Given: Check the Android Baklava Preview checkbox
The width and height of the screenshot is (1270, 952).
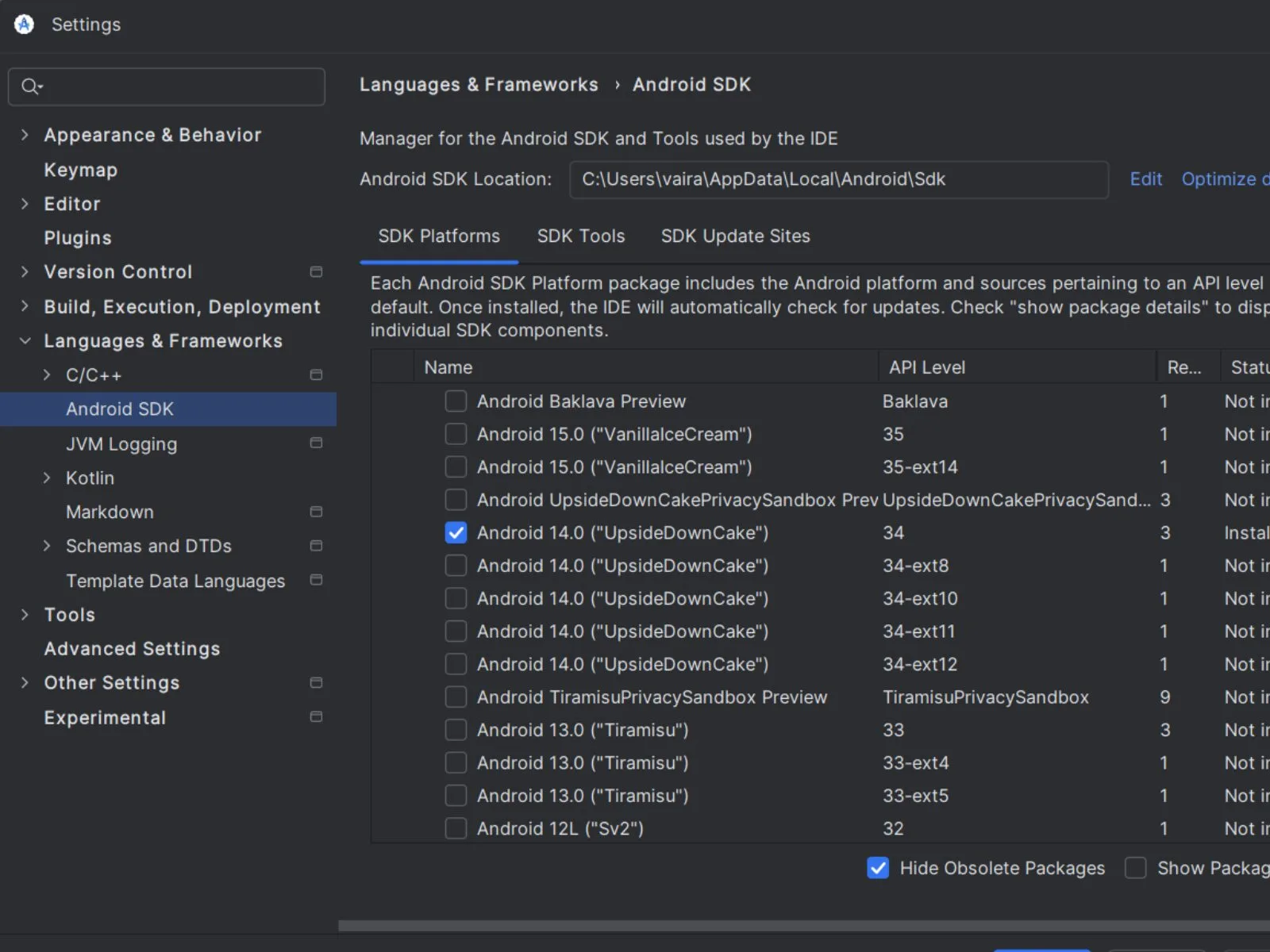Looking at the screenshot, I should 456,401.
